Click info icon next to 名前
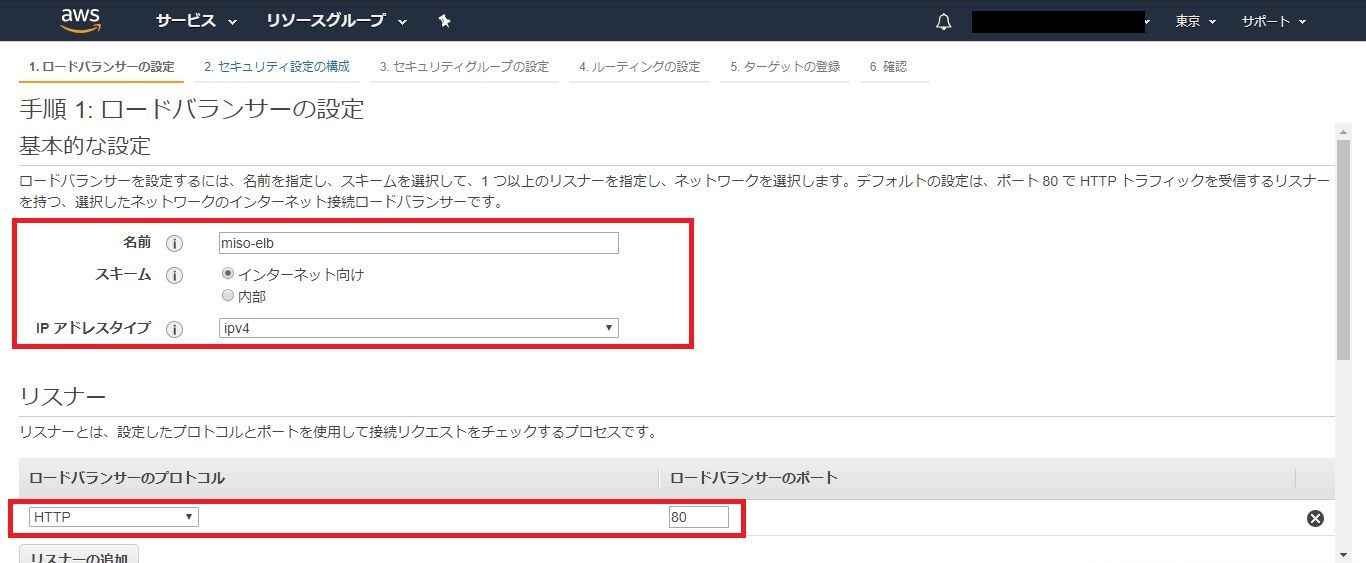 [175, 243]
